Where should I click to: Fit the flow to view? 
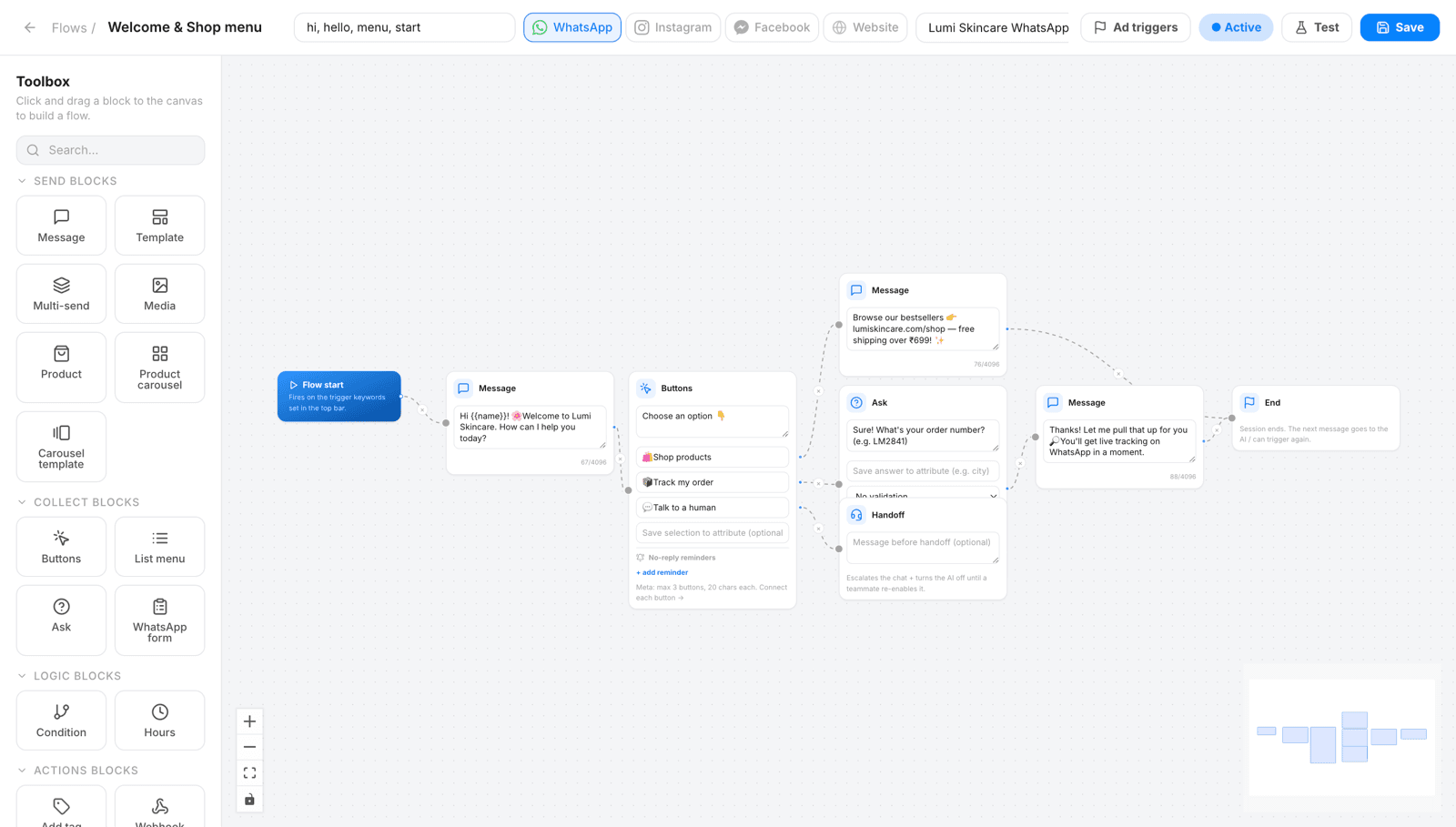click(x=249, y=773)
